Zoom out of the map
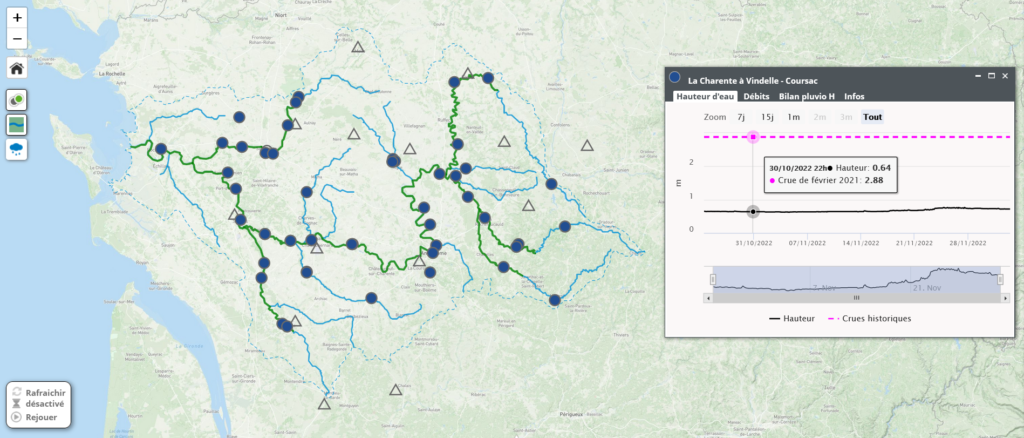Viewport: 1024px width, 438px height. [x=17, y=40]
